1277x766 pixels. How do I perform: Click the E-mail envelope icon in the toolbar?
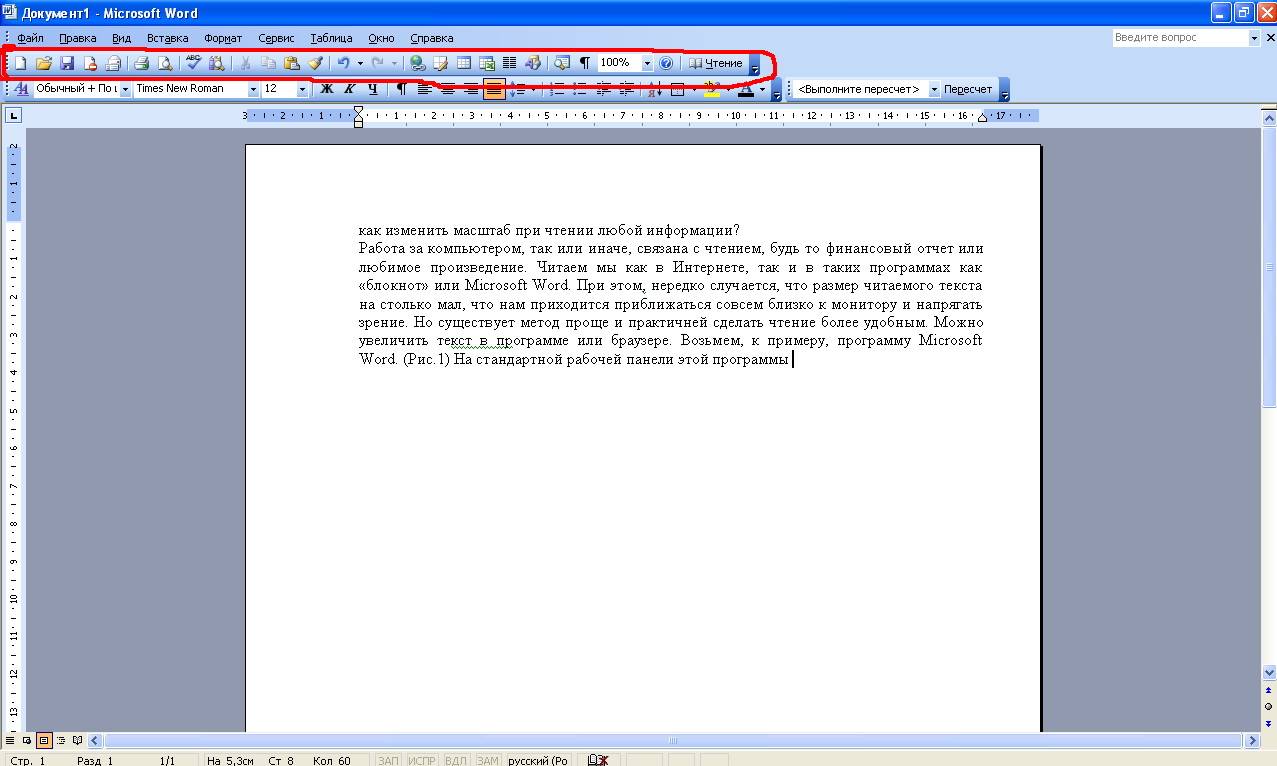[x=114, y=63]
